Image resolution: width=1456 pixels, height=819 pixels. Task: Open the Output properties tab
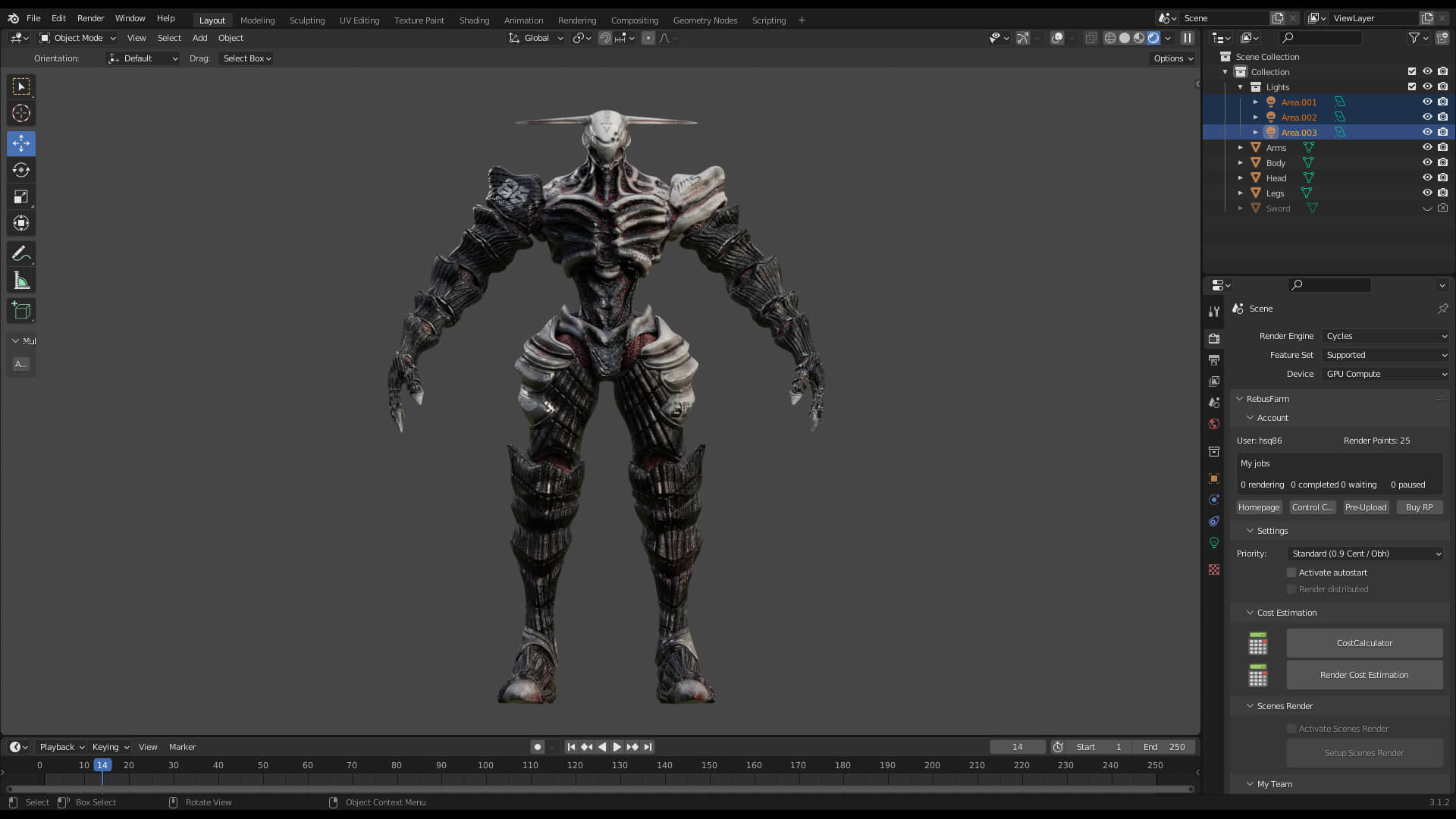click(1214, 360)
